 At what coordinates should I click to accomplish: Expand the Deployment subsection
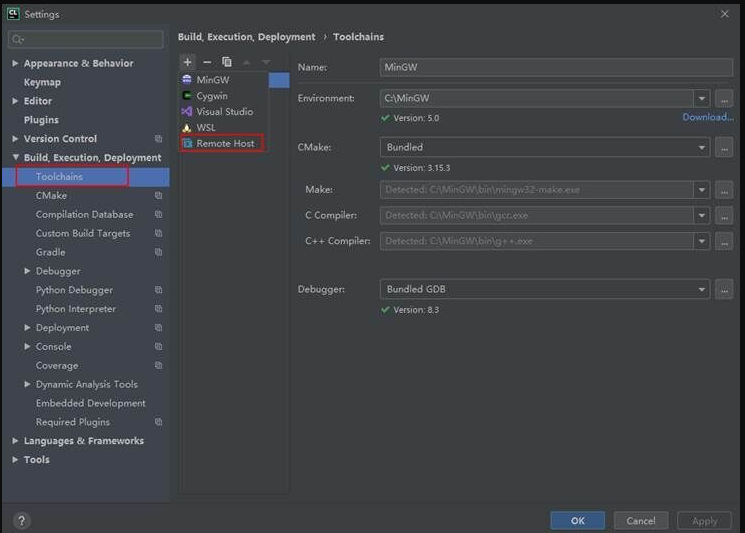point(27,328)
